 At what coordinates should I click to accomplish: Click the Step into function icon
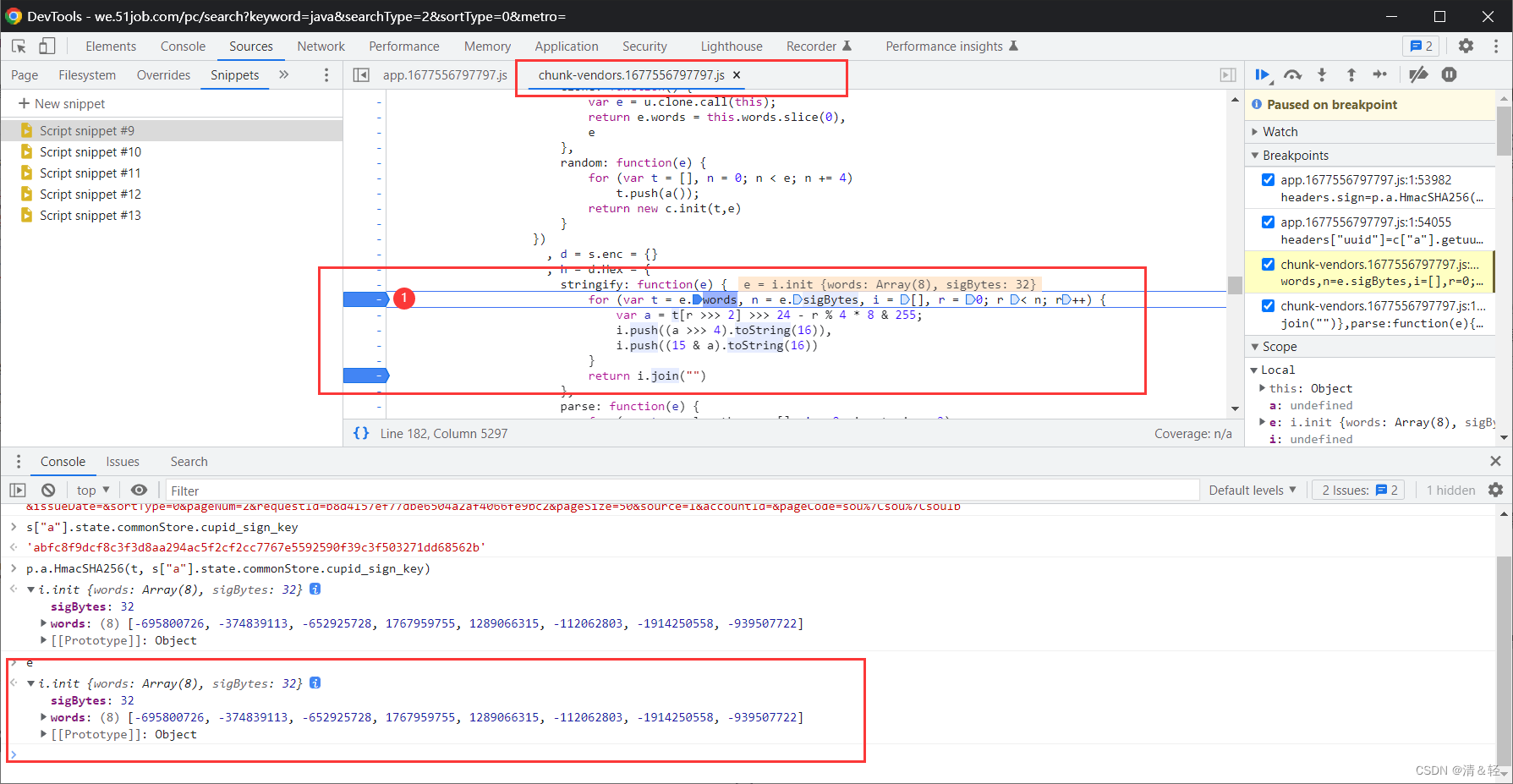click(x=1322, y=75)
